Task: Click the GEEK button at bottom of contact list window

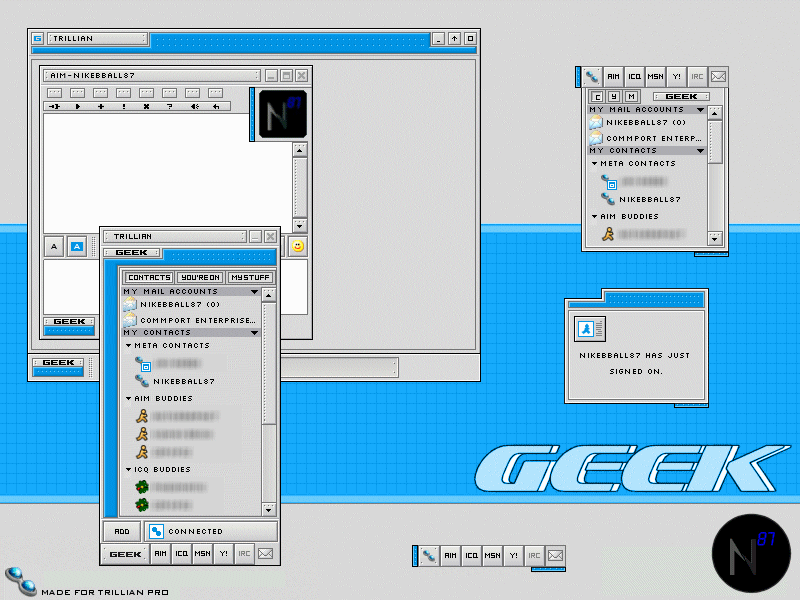Action: 126,554
